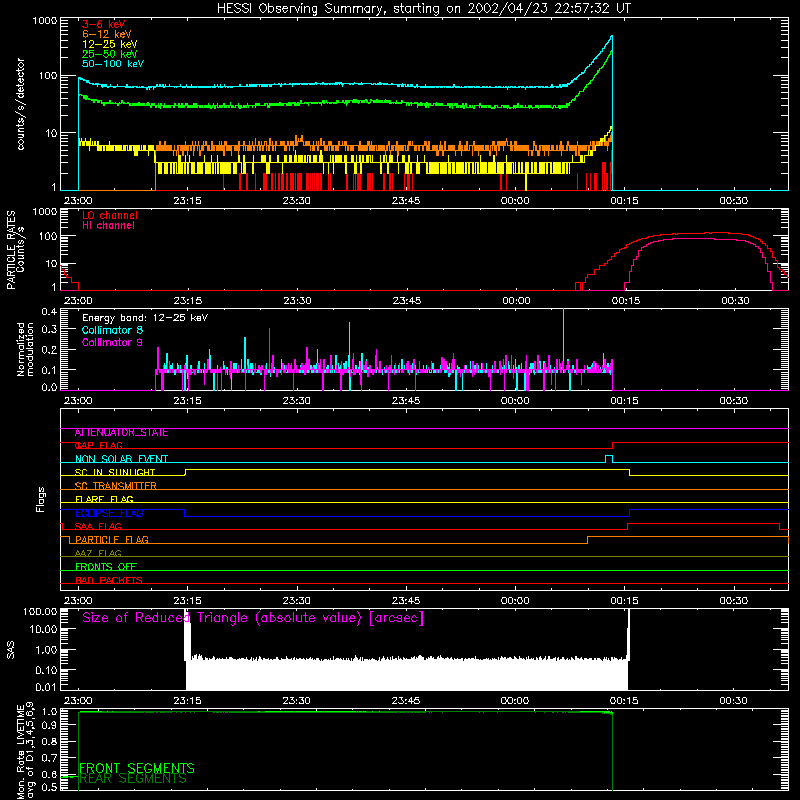Click the HI channel legend label
This screenshot has width=800, height=800.
click(109, 226)
